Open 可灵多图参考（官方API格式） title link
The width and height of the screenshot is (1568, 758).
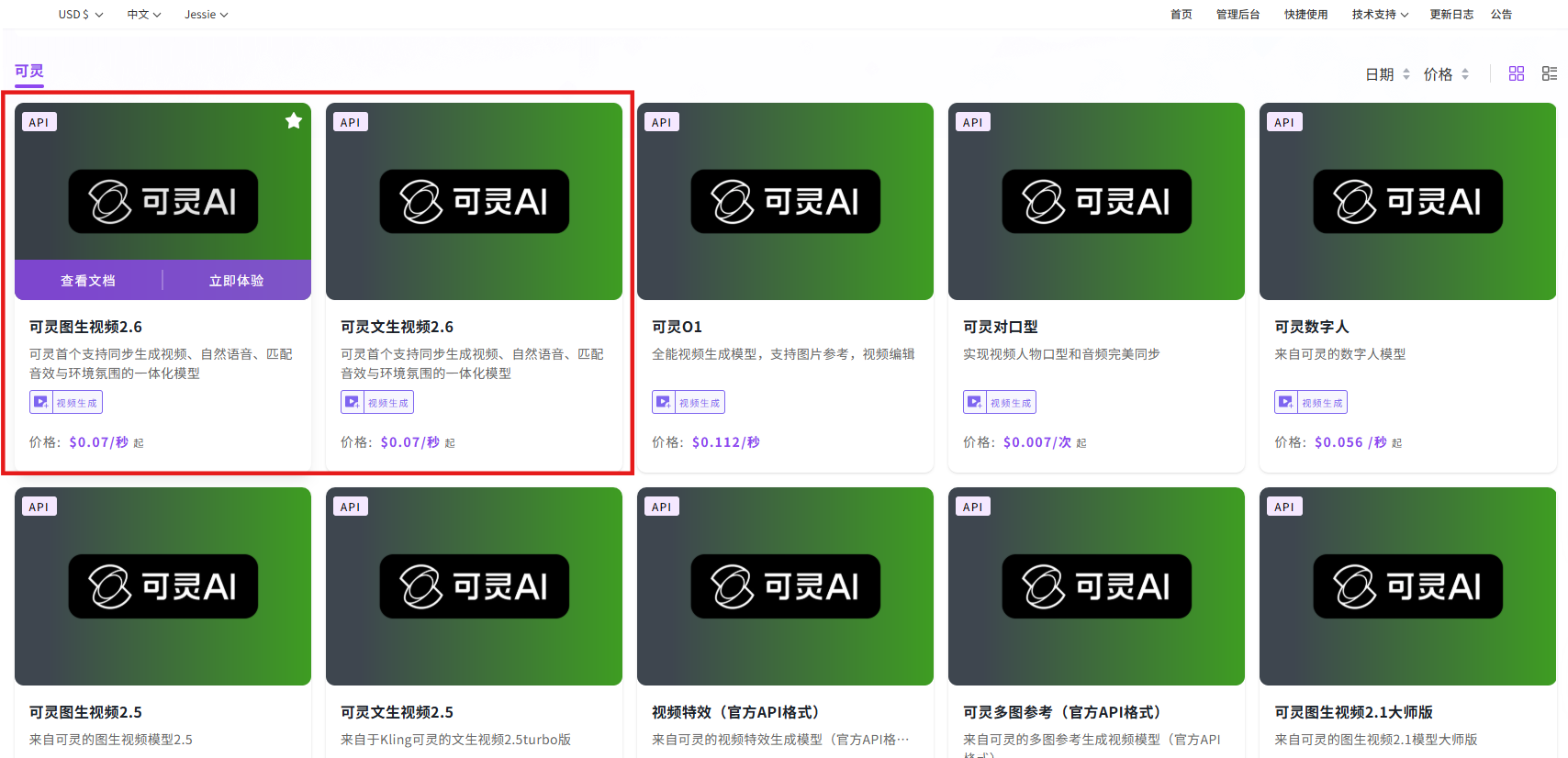1063,712
